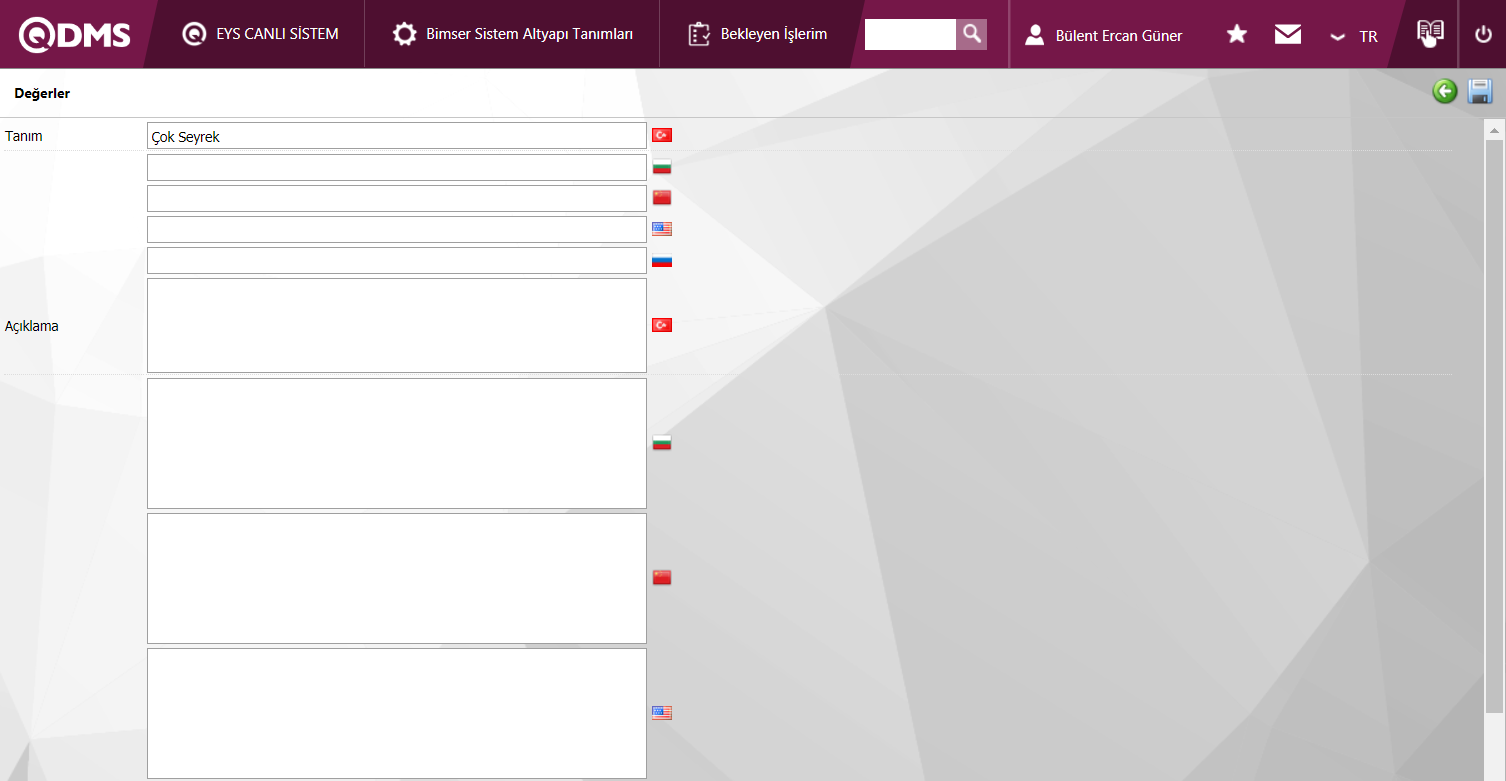
Task: Expand the TR language dropdown
Action: (1353, 36)
